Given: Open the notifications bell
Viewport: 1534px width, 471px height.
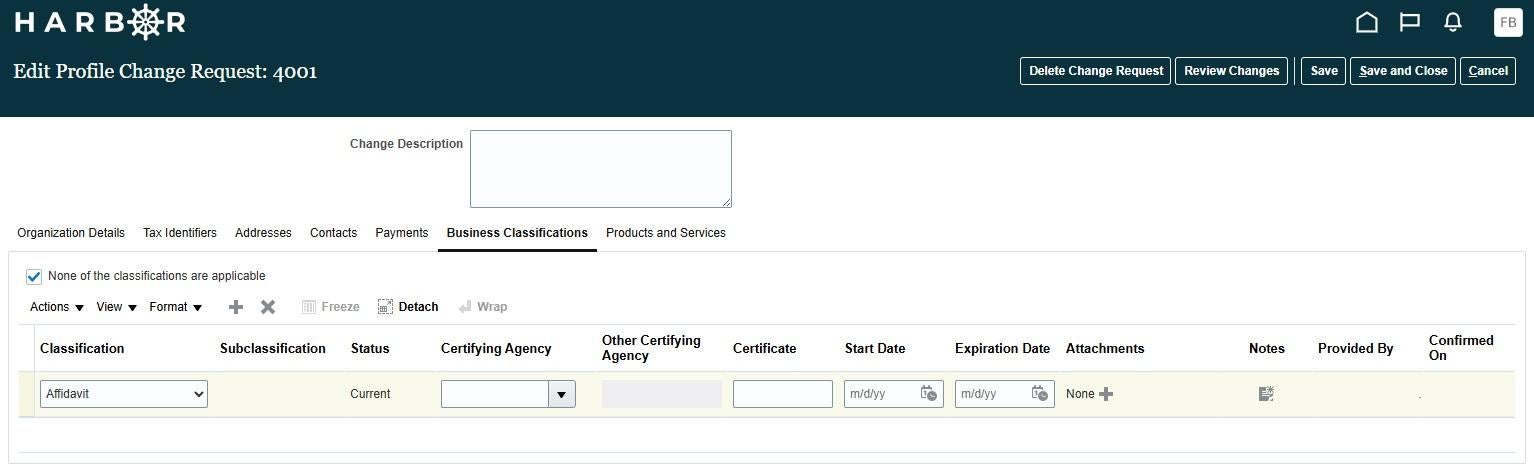Looking at the screenshot, I should (1453, 22).
